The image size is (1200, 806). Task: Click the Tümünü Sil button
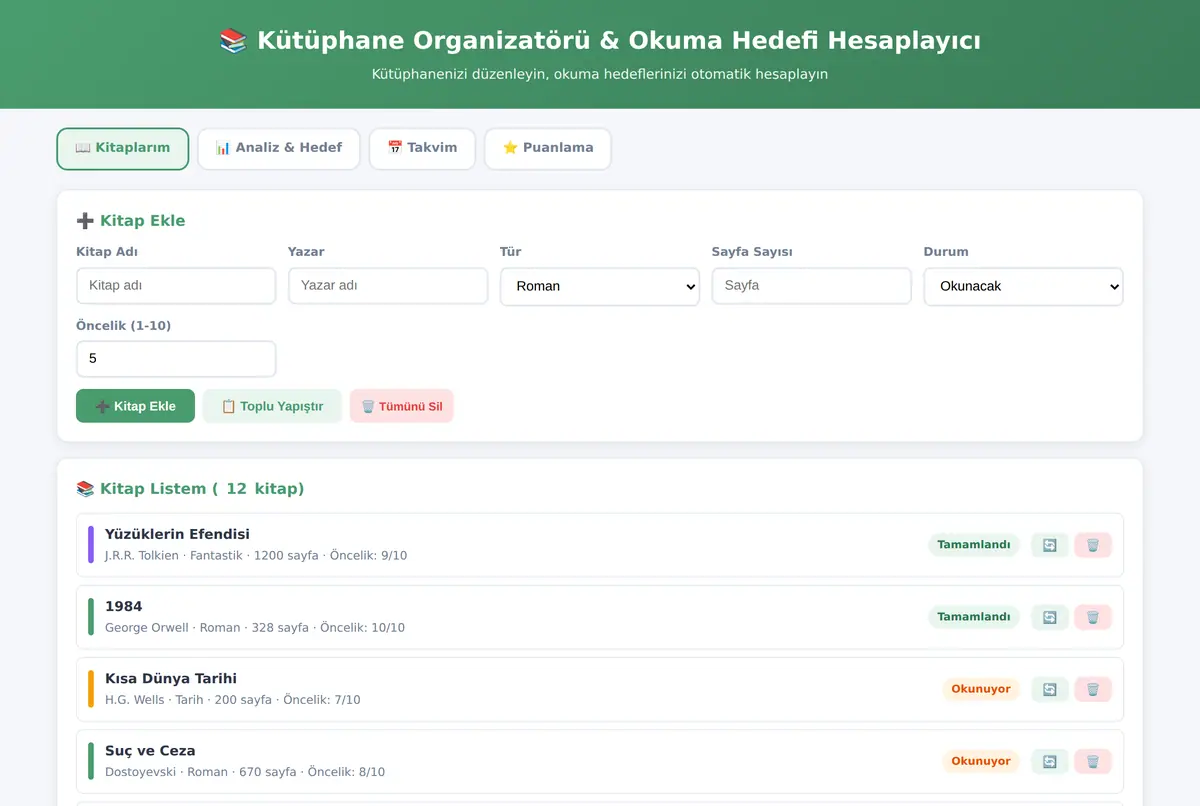tap(402, 406)
